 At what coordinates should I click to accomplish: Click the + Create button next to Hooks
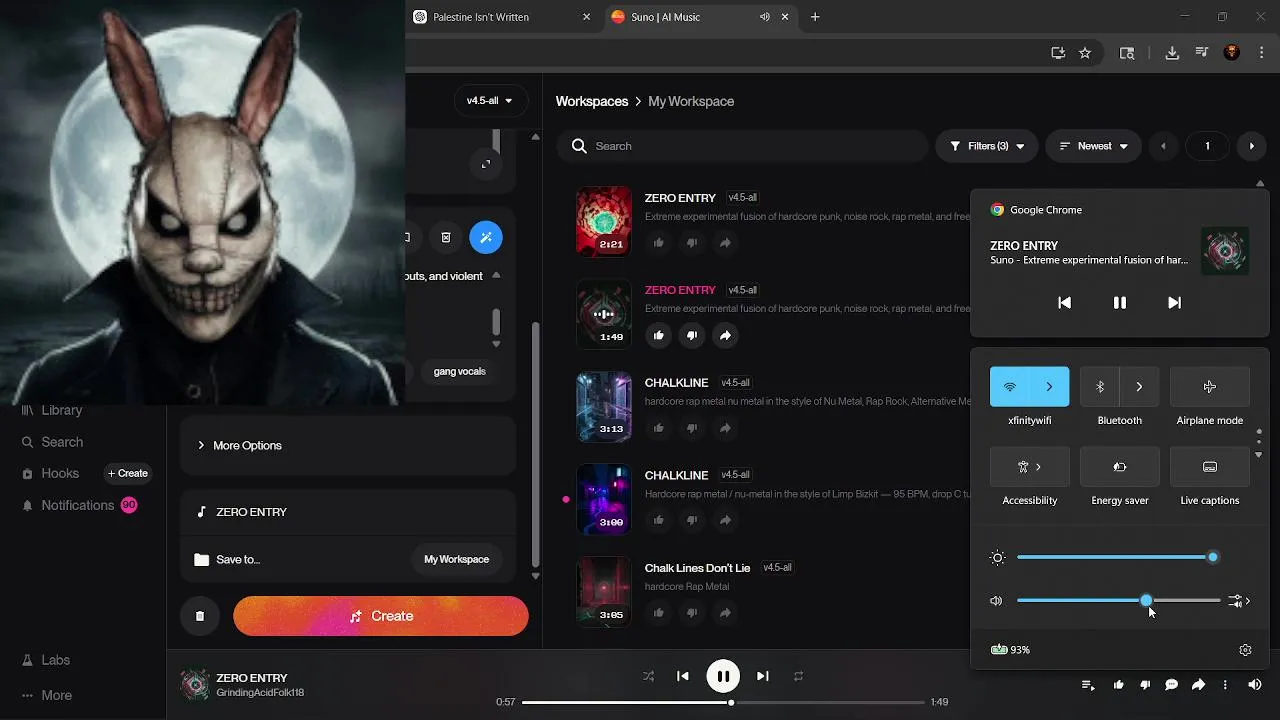click(128, 473)
